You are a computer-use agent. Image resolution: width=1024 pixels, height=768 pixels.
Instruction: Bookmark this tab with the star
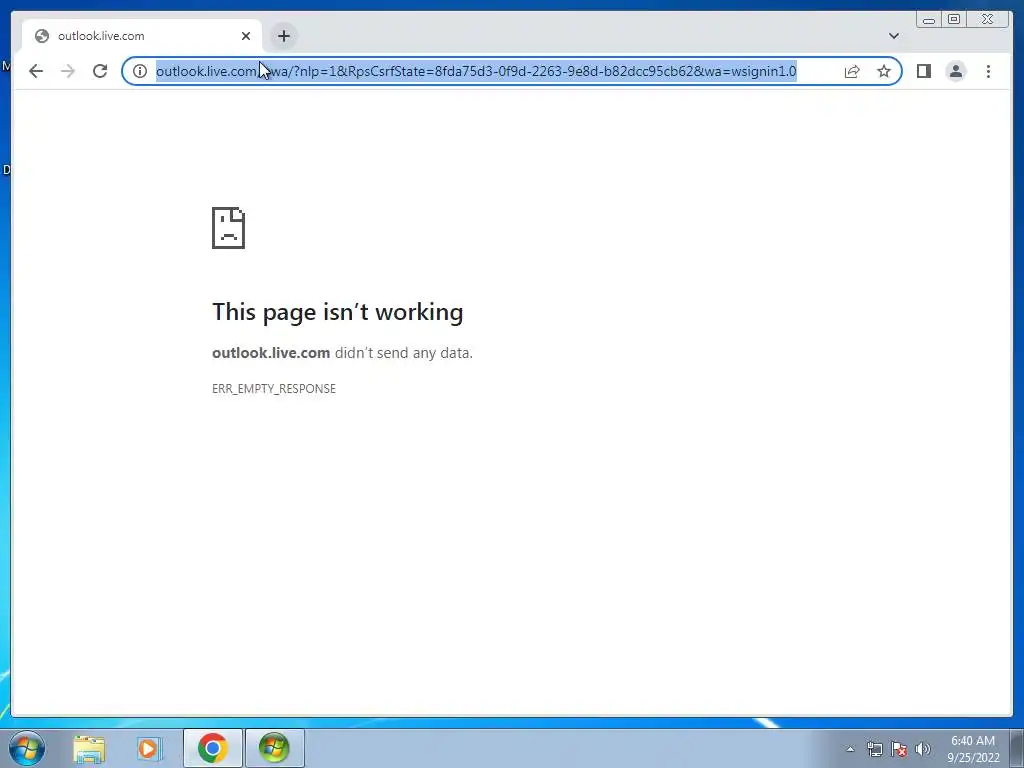point(884,71)
